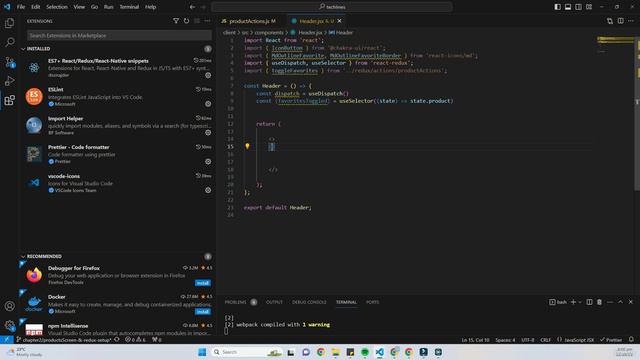The image size is (640, 360).
Task: Open terminal panel more actions ellipsis
Action: click(610, 302)
